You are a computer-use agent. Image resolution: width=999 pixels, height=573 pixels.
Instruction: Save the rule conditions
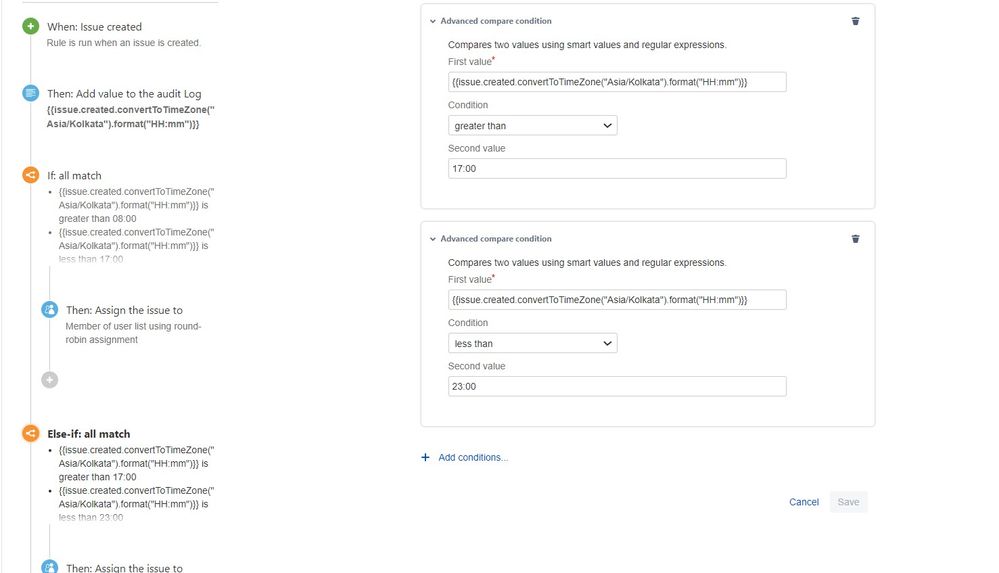tap(848, 502)
